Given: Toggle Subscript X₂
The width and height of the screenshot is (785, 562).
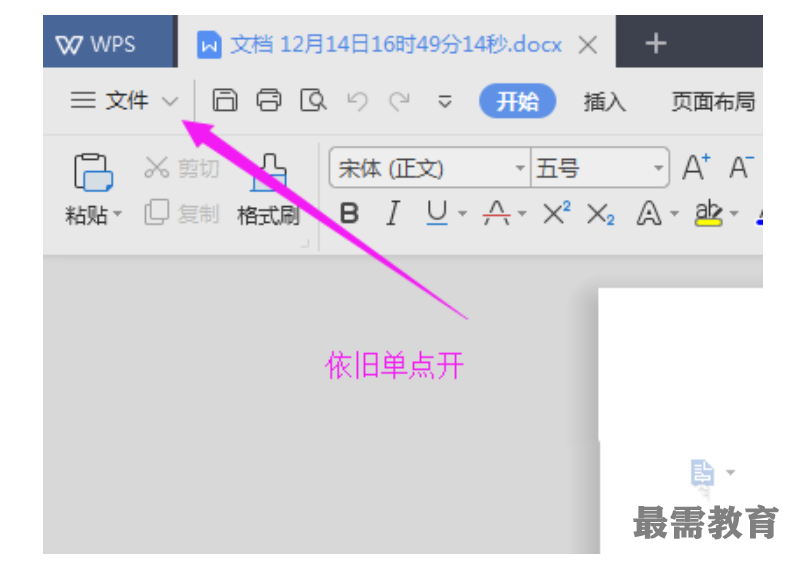Looking at the screenshot, I should click(600, 214).
